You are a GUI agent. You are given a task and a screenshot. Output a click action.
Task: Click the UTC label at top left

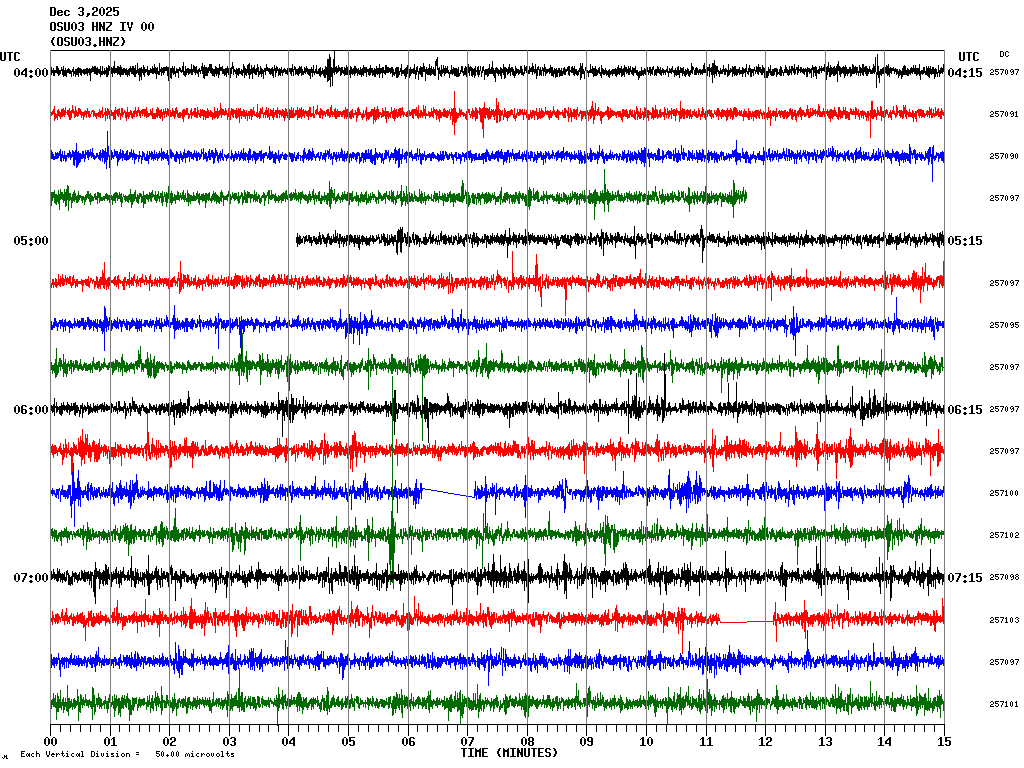(x=10, y=57)
